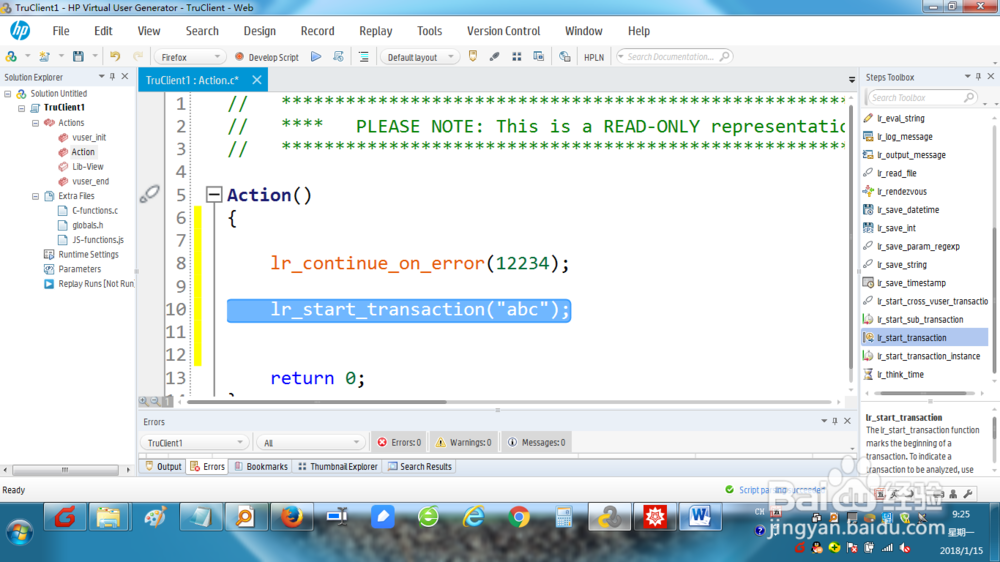Switch to the Search Results tab
This screenshot has width=1000, height=562.
420,466
